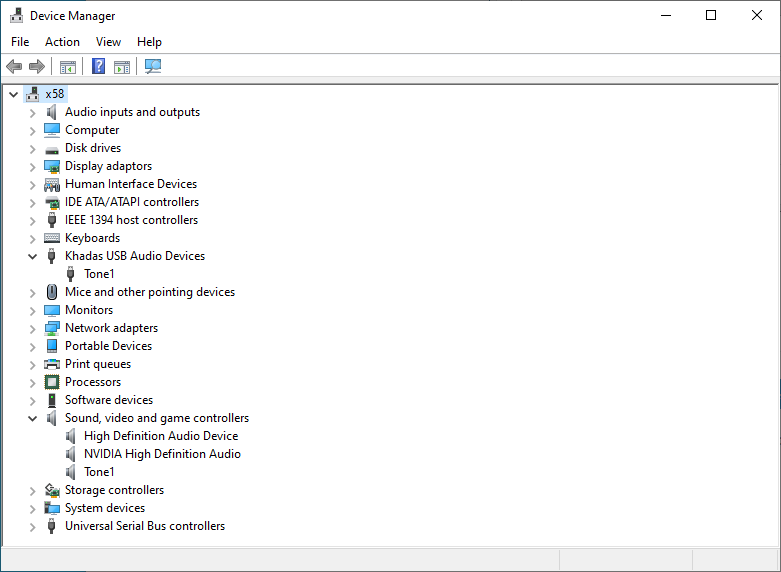Viewport: 781px width, 572px height.
Task: Select the IDE ATA/ATAPI controllers label
Action: (x=132, y=202)
